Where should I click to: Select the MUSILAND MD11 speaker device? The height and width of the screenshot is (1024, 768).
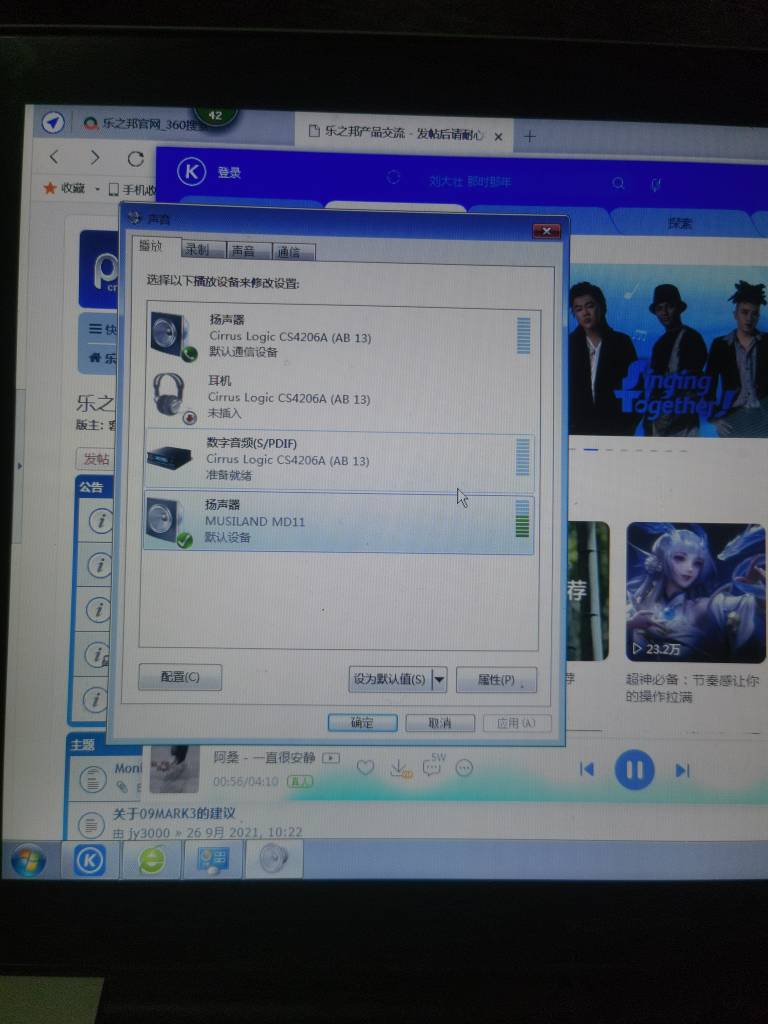(x=338, y=522)
